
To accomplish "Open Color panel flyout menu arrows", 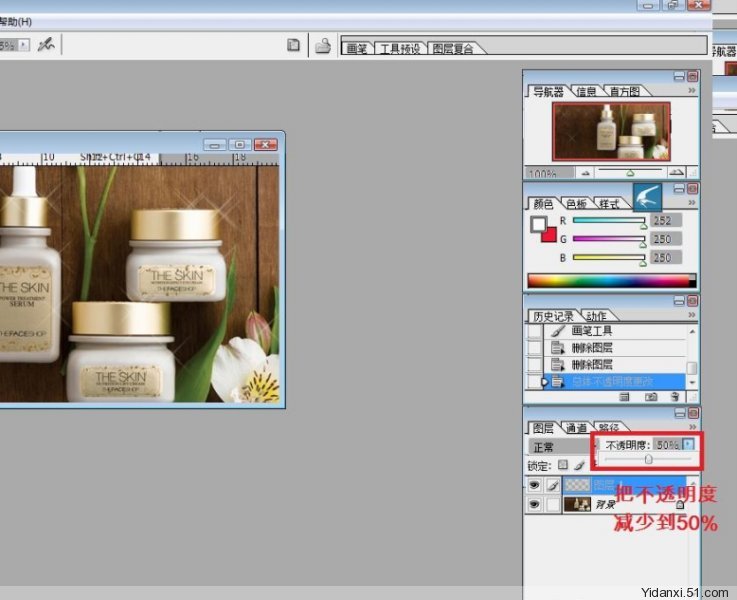I will [692, 203].
